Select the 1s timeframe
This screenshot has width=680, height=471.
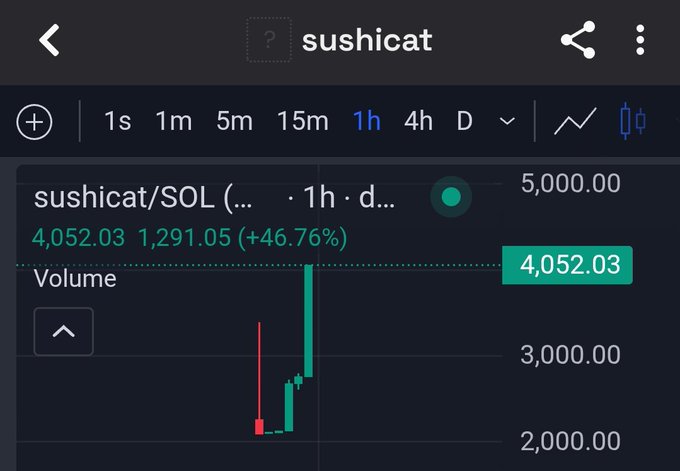pyautogui.click(x=118, y=121)
